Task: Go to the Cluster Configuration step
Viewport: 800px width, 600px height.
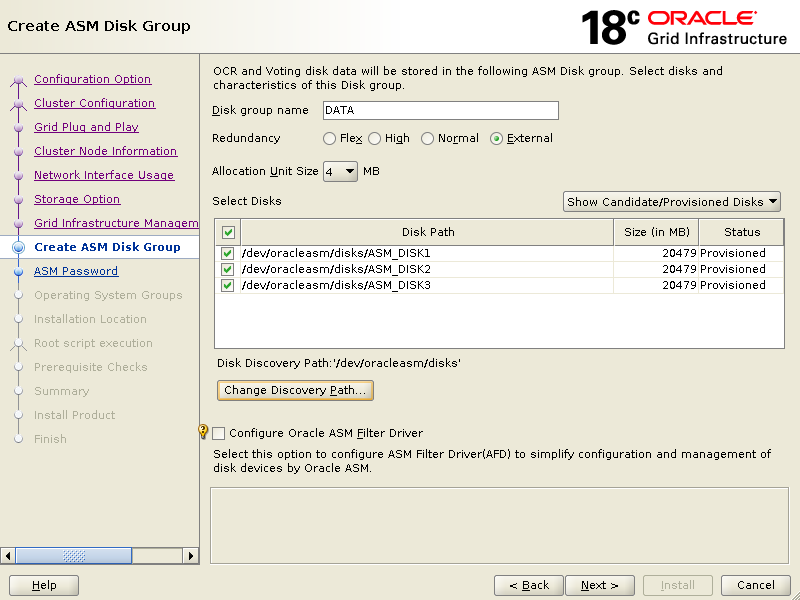Action: [94, 103]
